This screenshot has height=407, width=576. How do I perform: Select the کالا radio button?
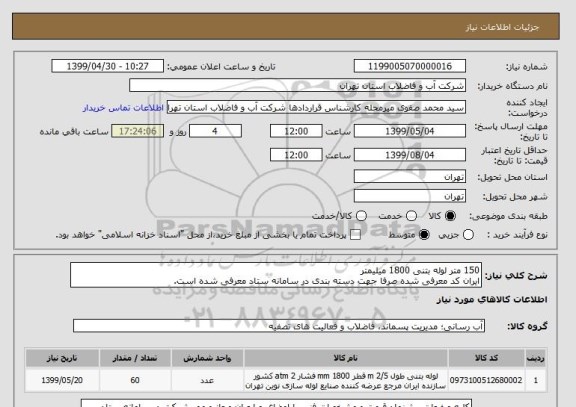point(450,216)
